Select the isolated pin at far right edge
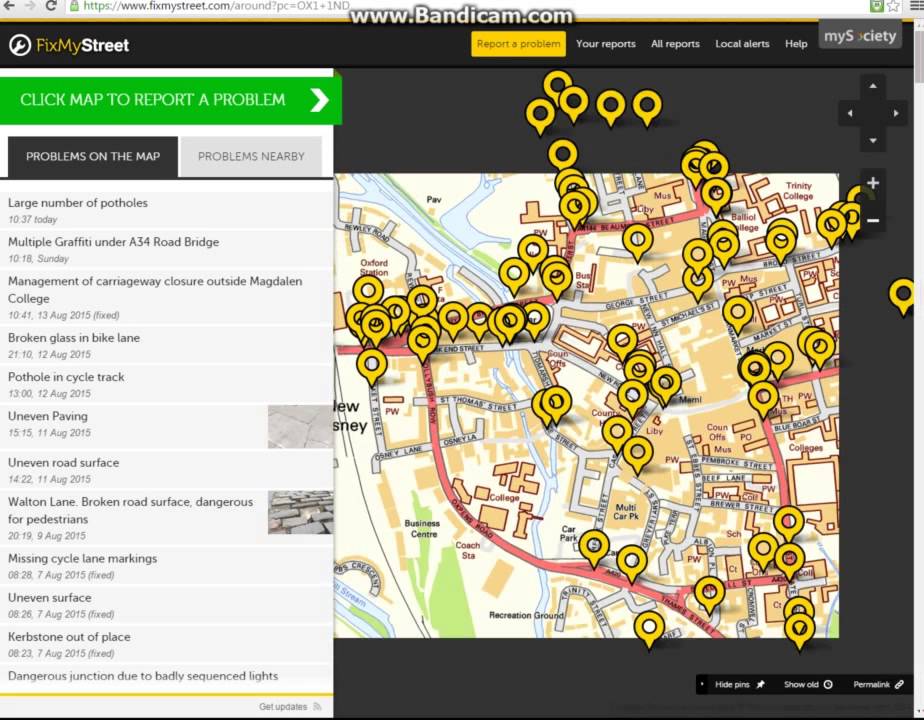 (903, 297)
